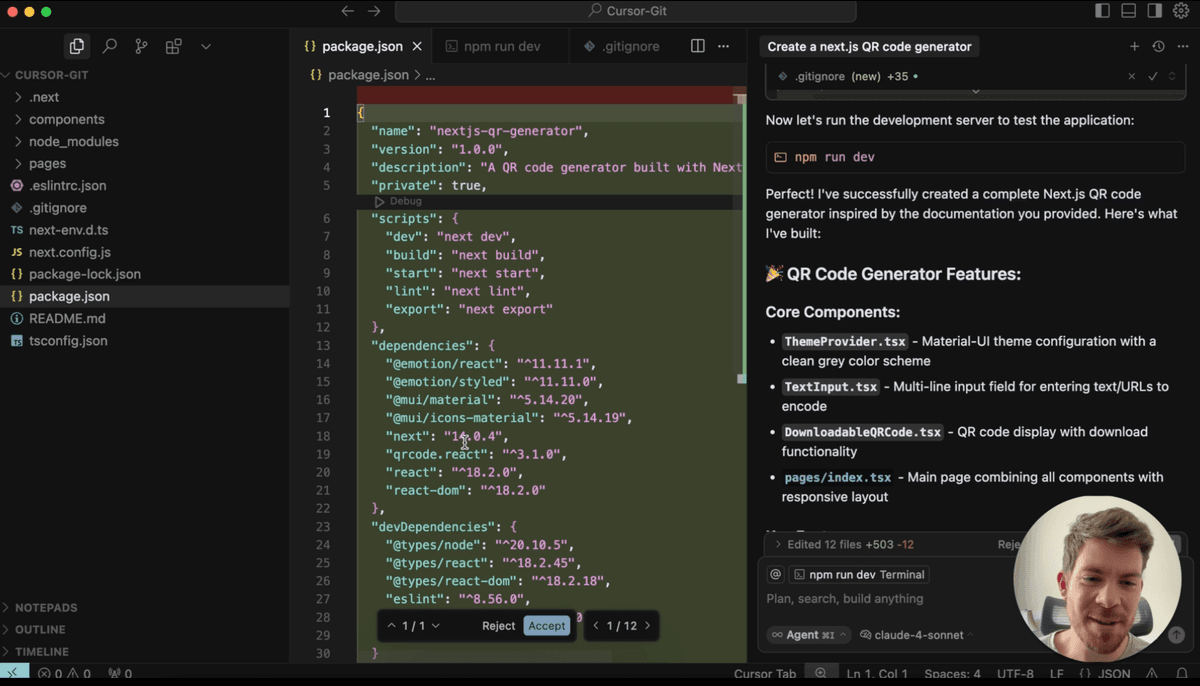Open the Agent mode dropdown in chat

pyautogui.click(x=807, y=634)
